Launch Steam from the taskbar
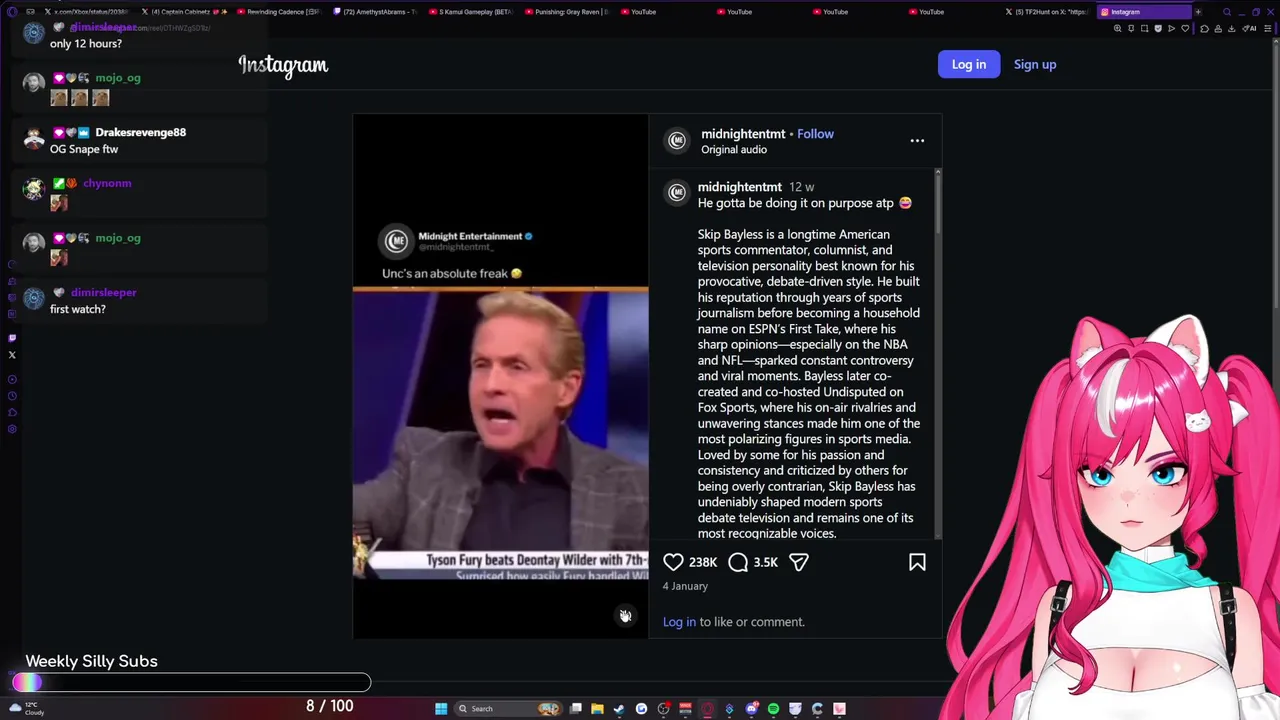 tap(619, 709)
